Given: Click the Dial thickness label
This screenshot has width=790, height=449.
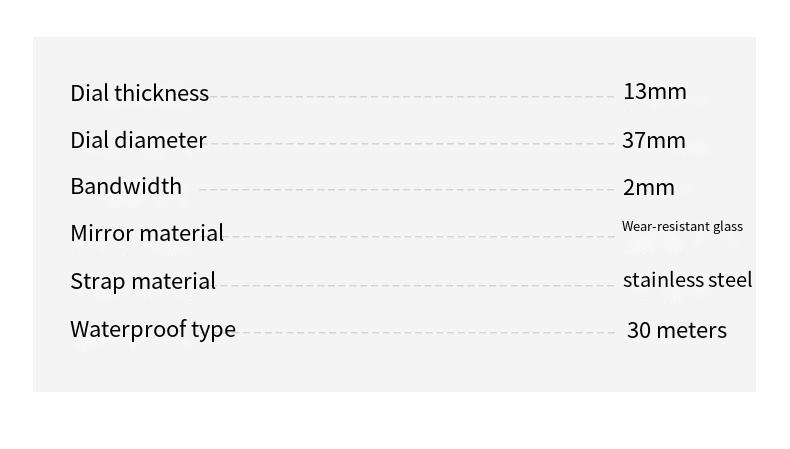Looking at the screenshot, I should [x=139, y=93].
